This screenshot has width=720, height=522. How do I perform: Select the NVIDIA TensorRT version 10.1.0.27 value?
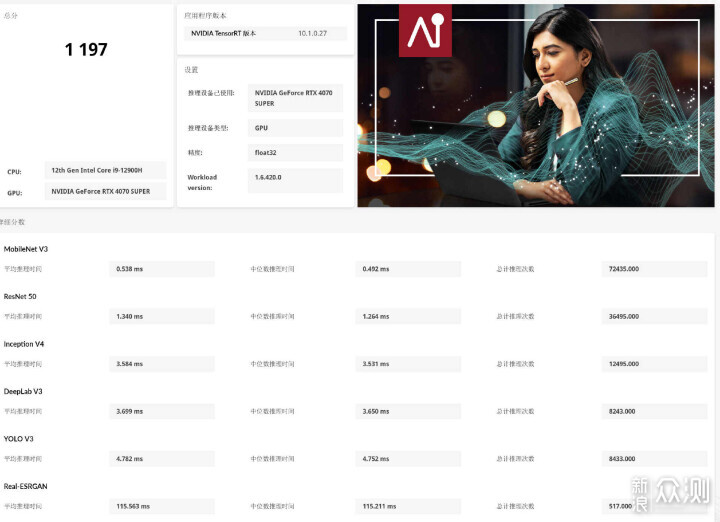[312, 34]
